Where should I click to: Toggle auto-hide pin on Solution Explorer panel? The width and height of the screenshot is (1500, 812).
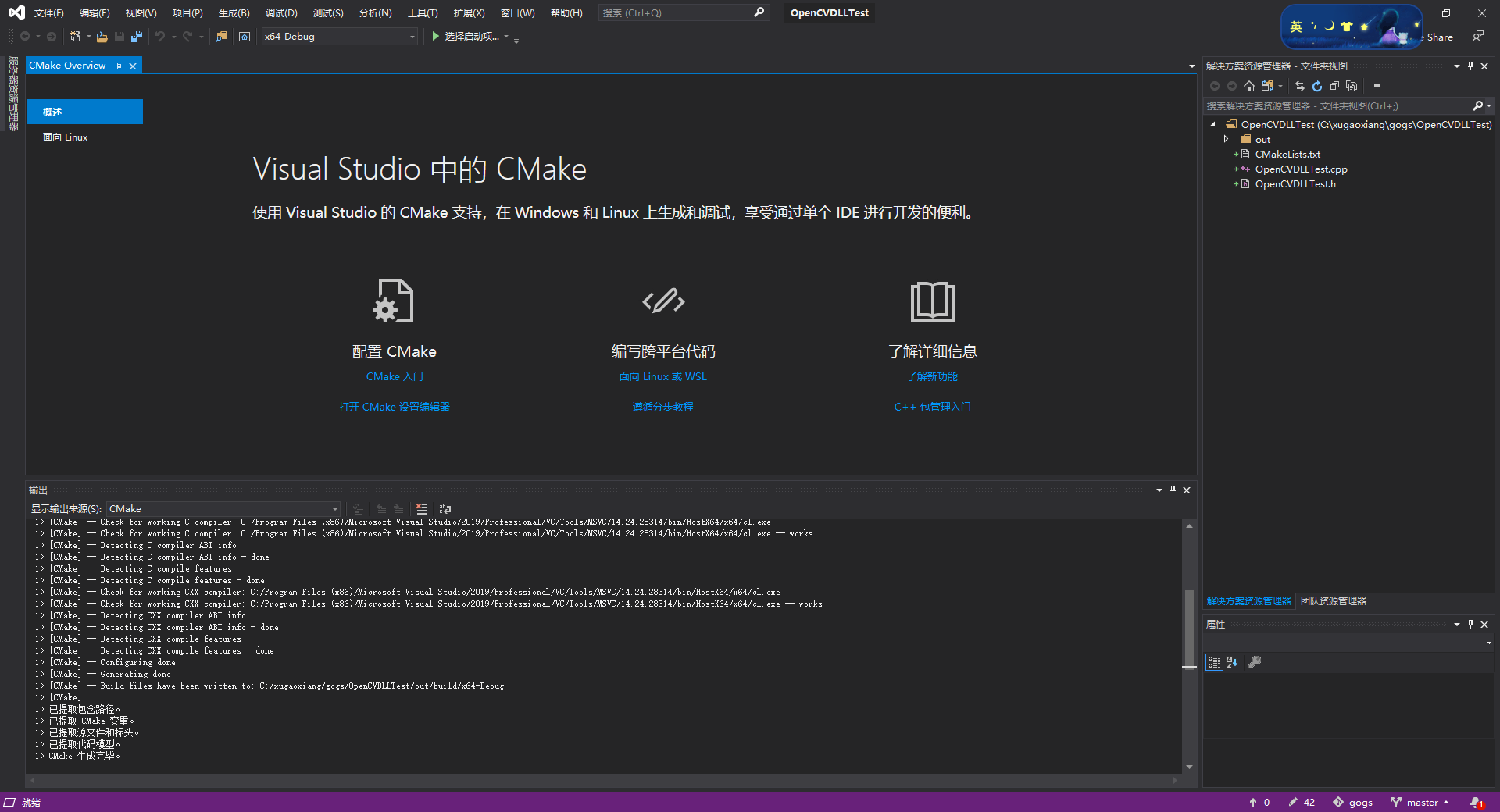point(1470,66)
